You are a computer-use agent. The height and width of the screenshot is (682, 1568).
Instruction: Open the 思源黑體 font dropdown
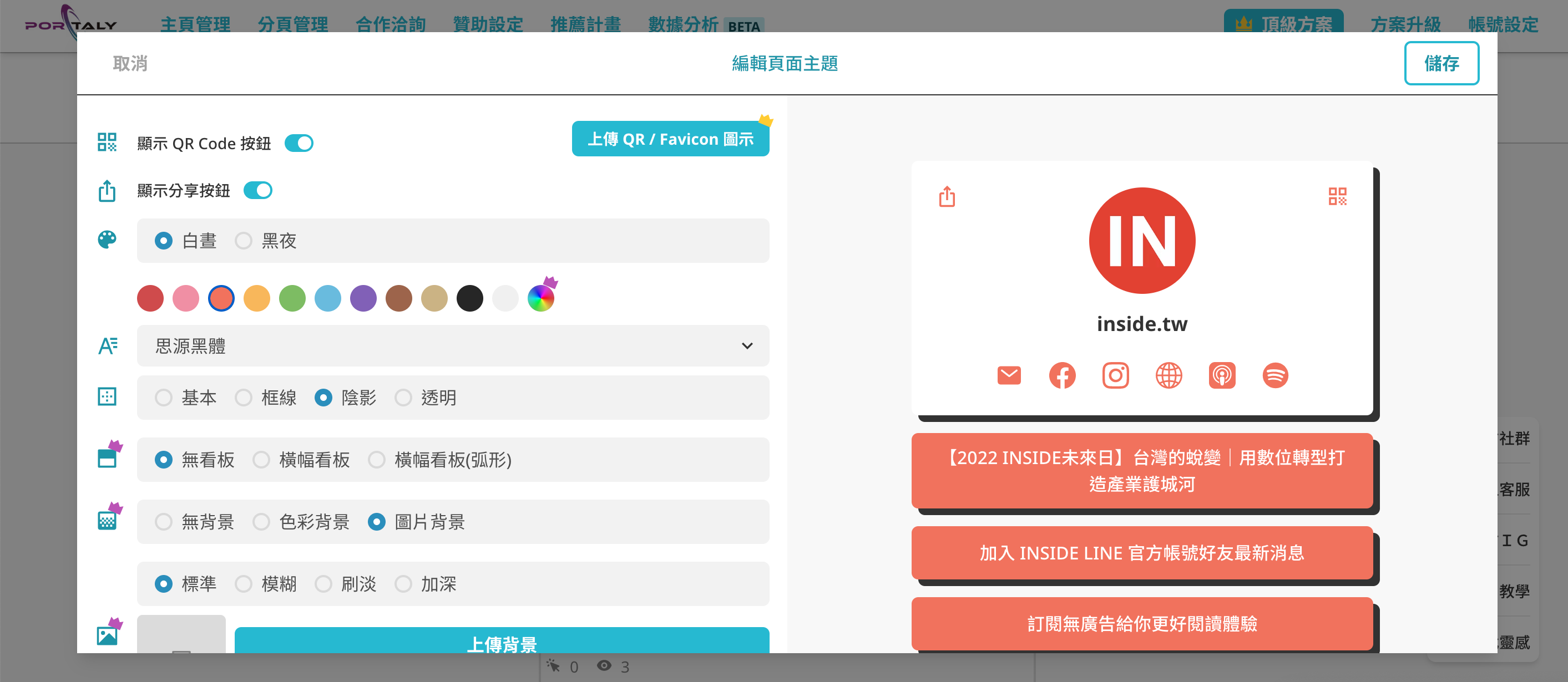pyautogui.click(x=453, y=345)
